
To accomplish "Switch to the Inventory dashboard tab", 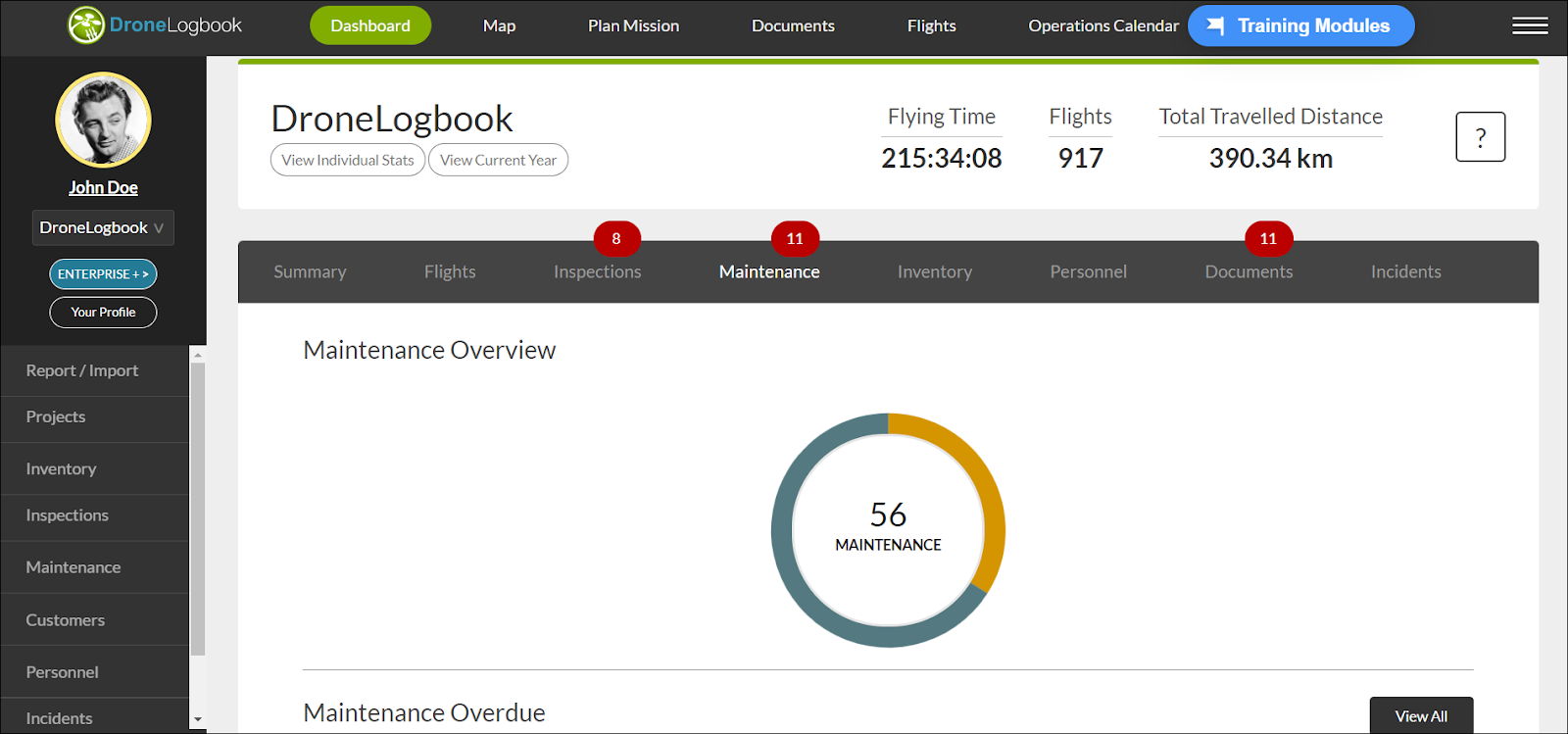I will coord(935,271).
